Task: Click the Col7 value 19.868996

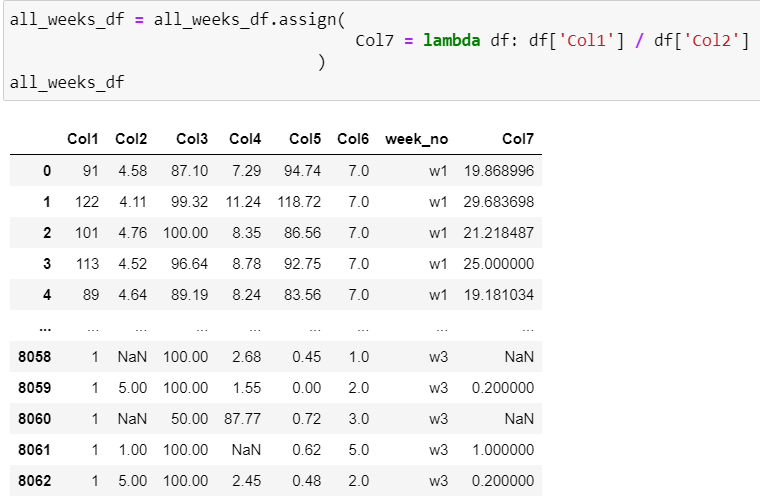Action: (499, 171)
